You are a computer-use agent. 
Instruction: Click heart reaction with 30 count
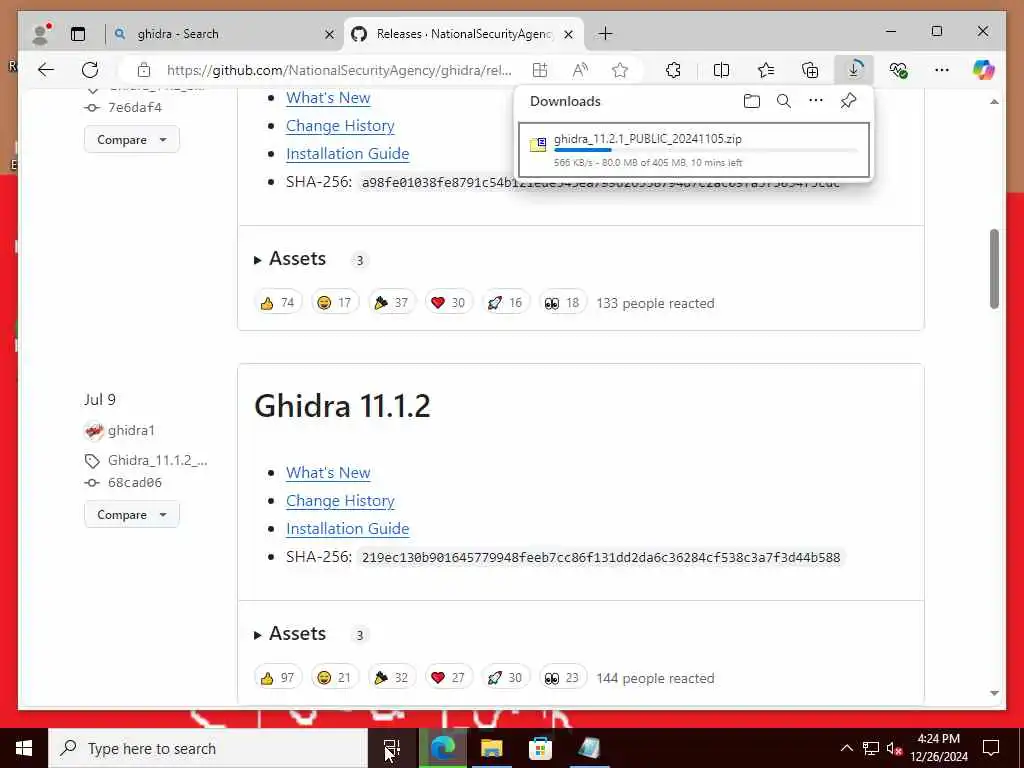[x=448, y=303]
